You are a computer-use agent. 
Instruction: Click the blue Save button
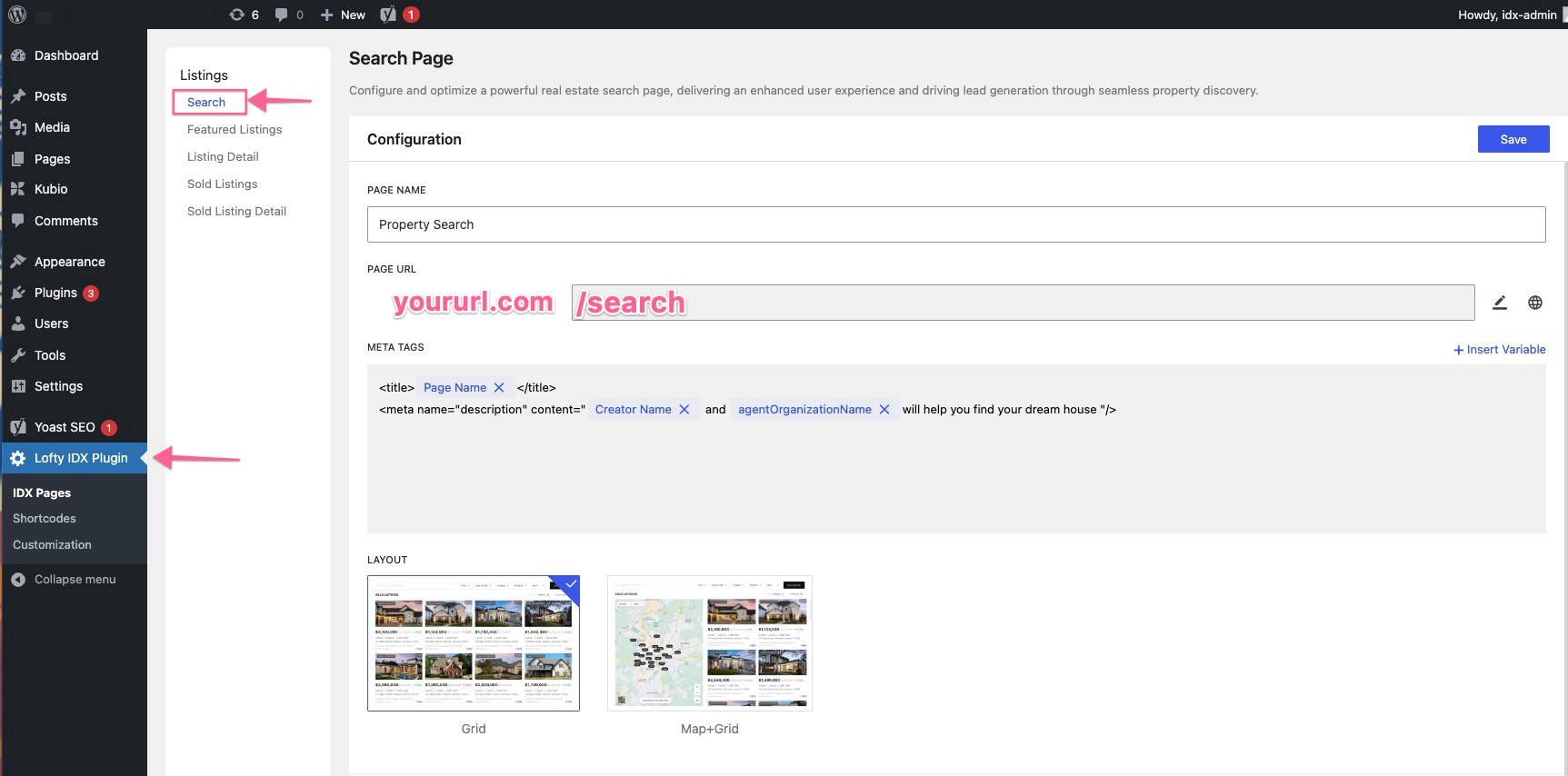pyautogui.click(x=1513, y=139)
